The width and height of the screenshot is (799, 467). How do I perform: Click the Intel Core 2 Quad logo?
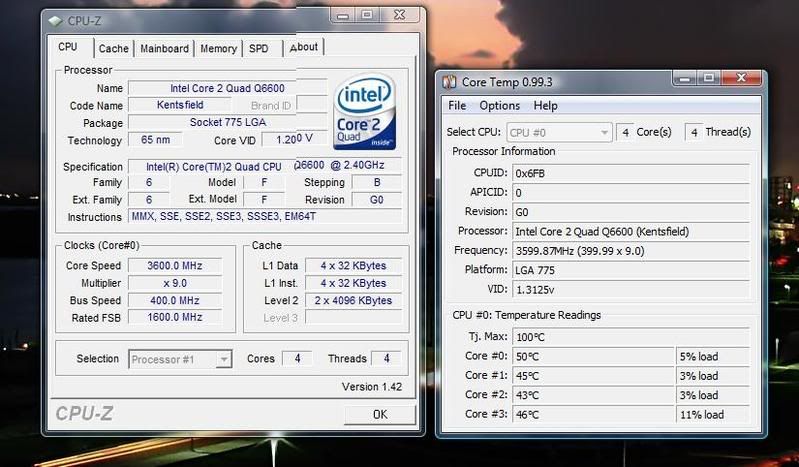364,112
